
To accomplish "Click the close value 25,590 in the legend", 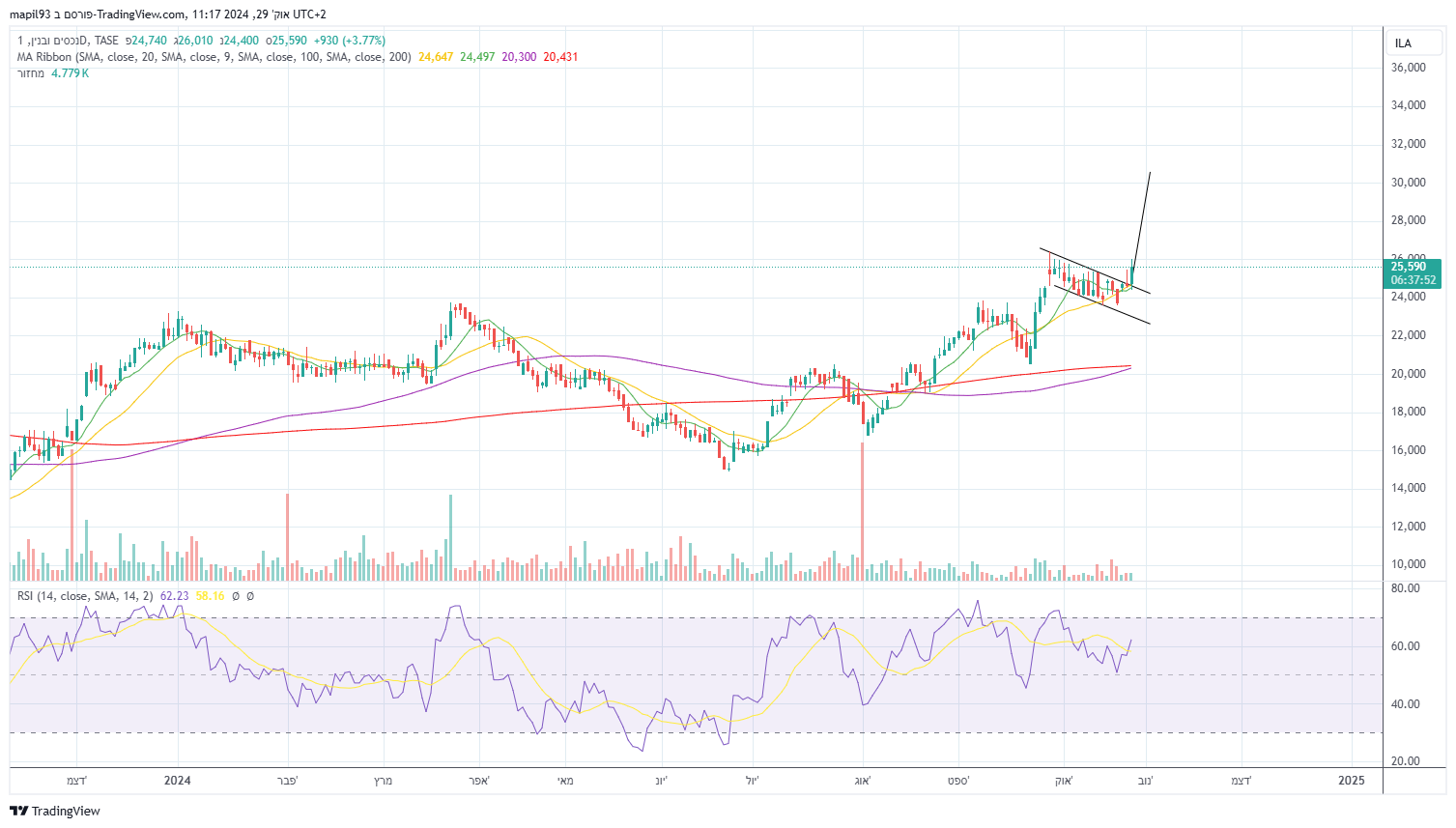I will 290,41.
